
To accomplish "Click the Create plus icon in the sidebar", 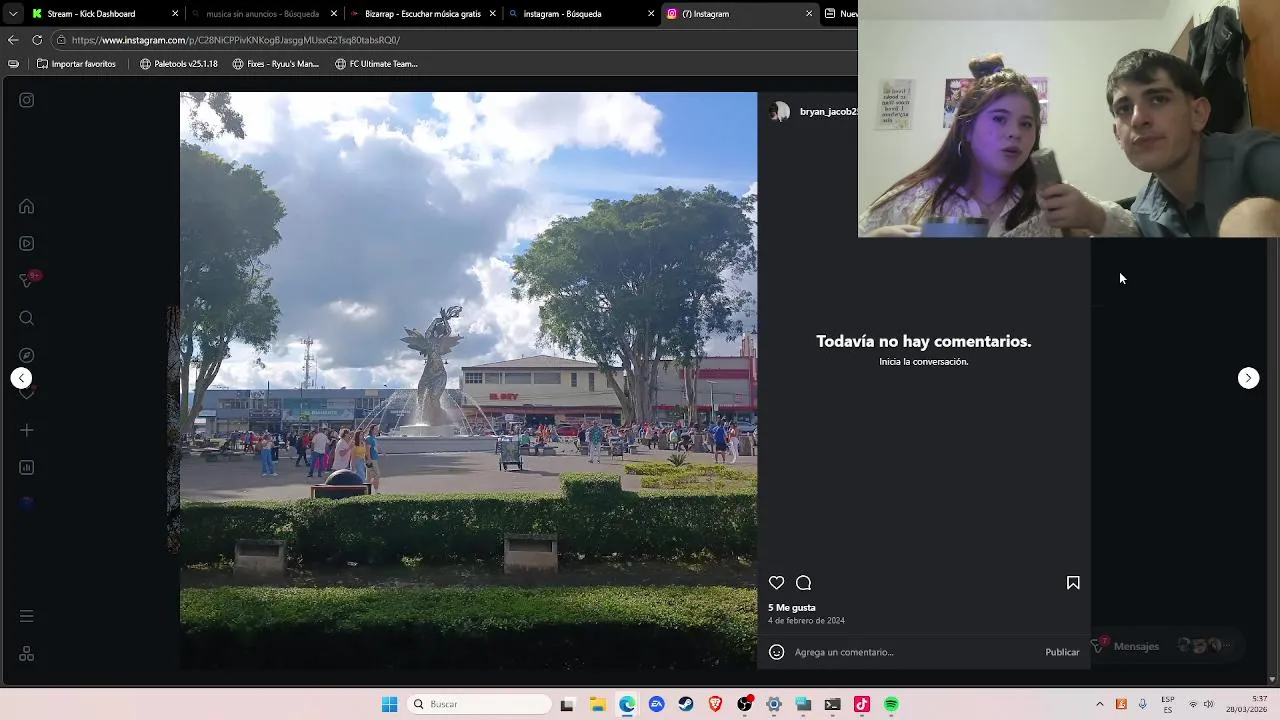I will pos(27,430).
